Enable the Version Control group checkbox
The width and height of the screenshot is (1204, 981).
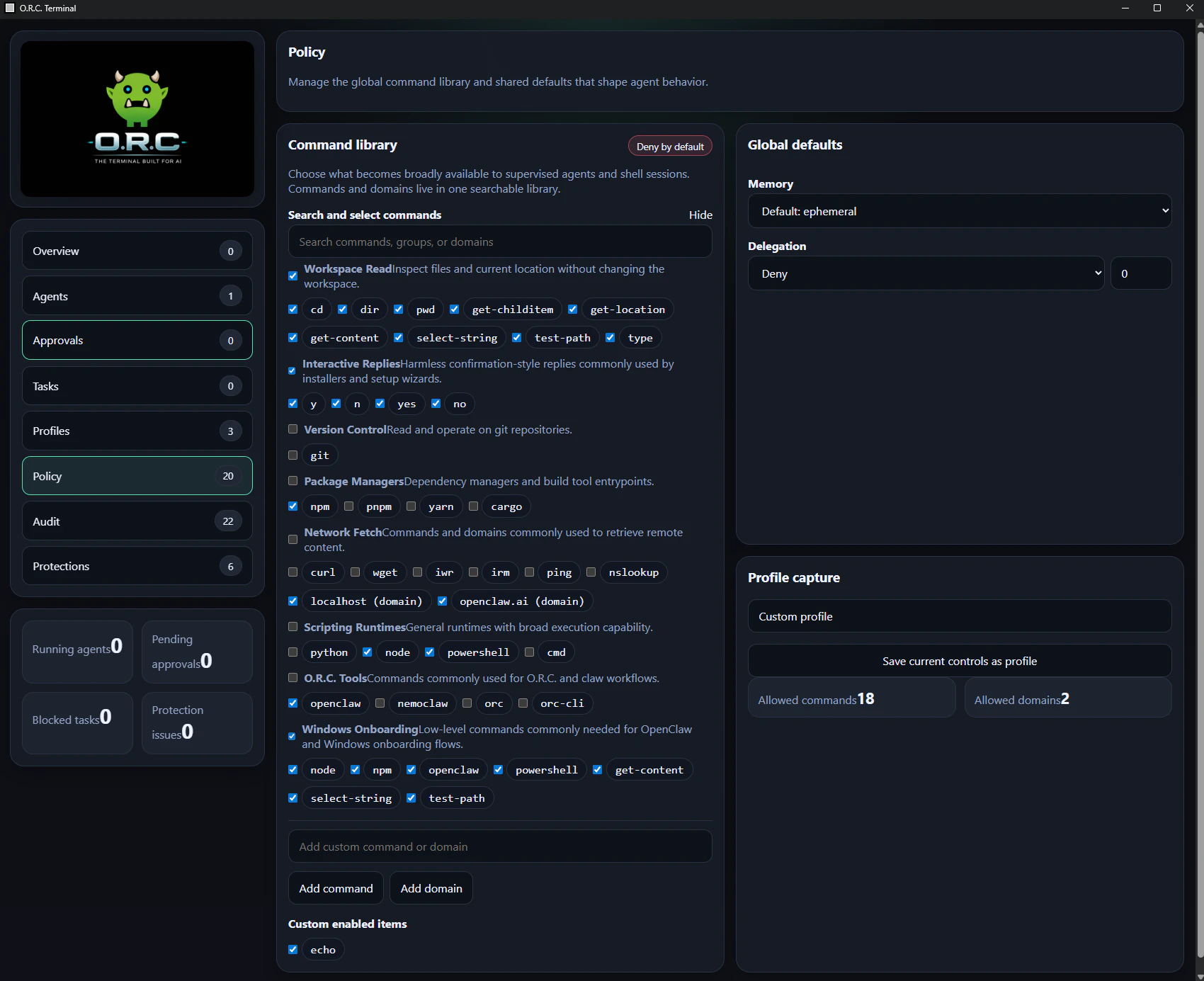click(293, 429)
